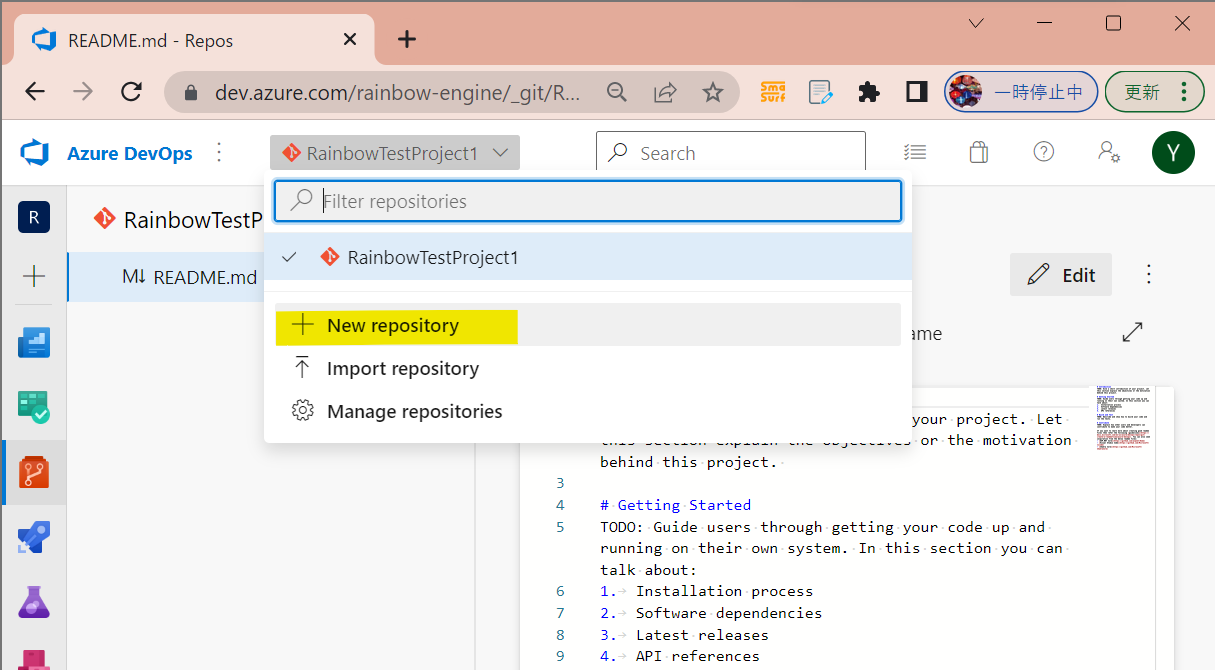The image size is (1215, 670).
Task: Open the notepad pencil extension icon
Action: pos(821,92)
